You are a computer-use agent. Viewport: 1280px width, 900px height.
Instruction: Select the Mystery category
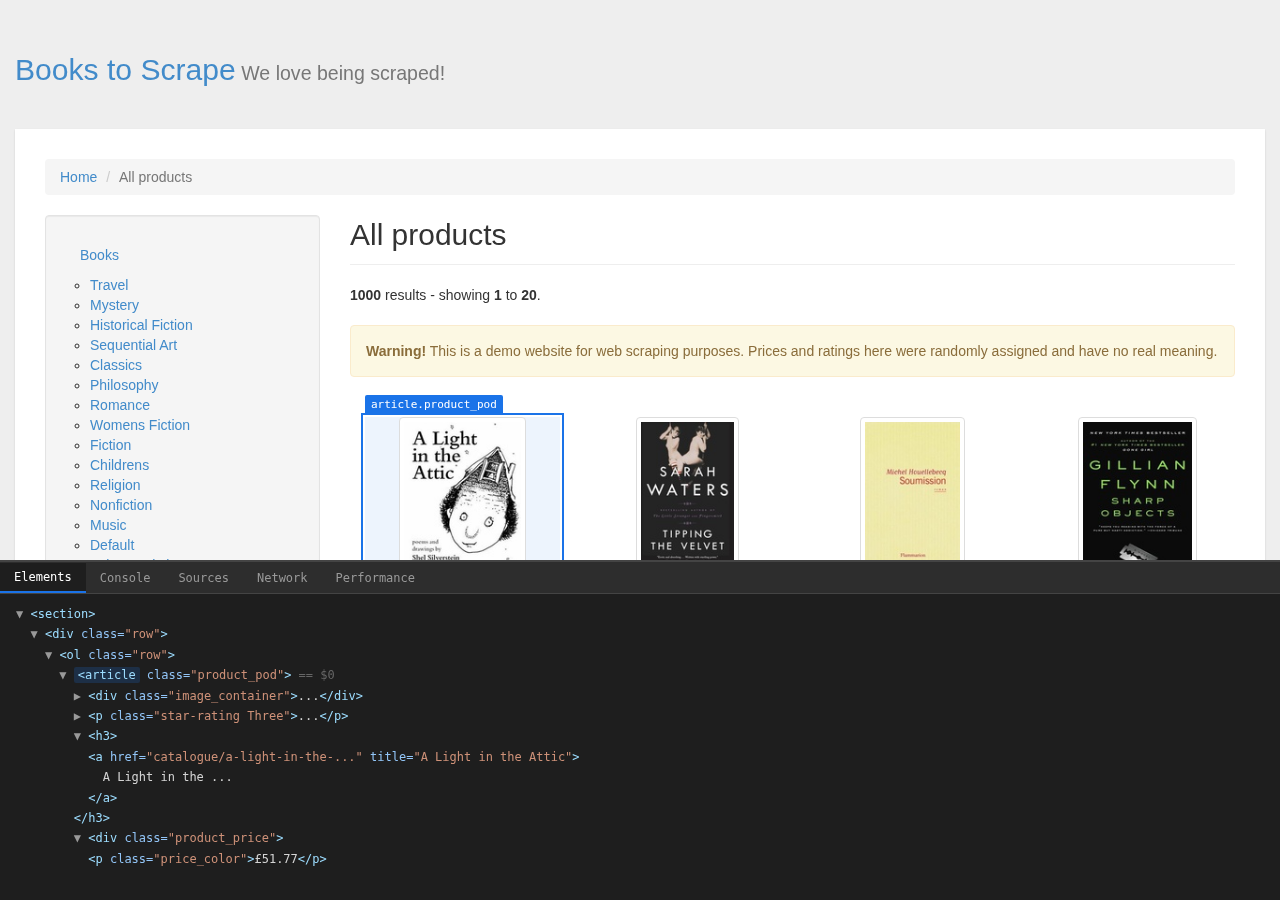(x=114, y=305)
